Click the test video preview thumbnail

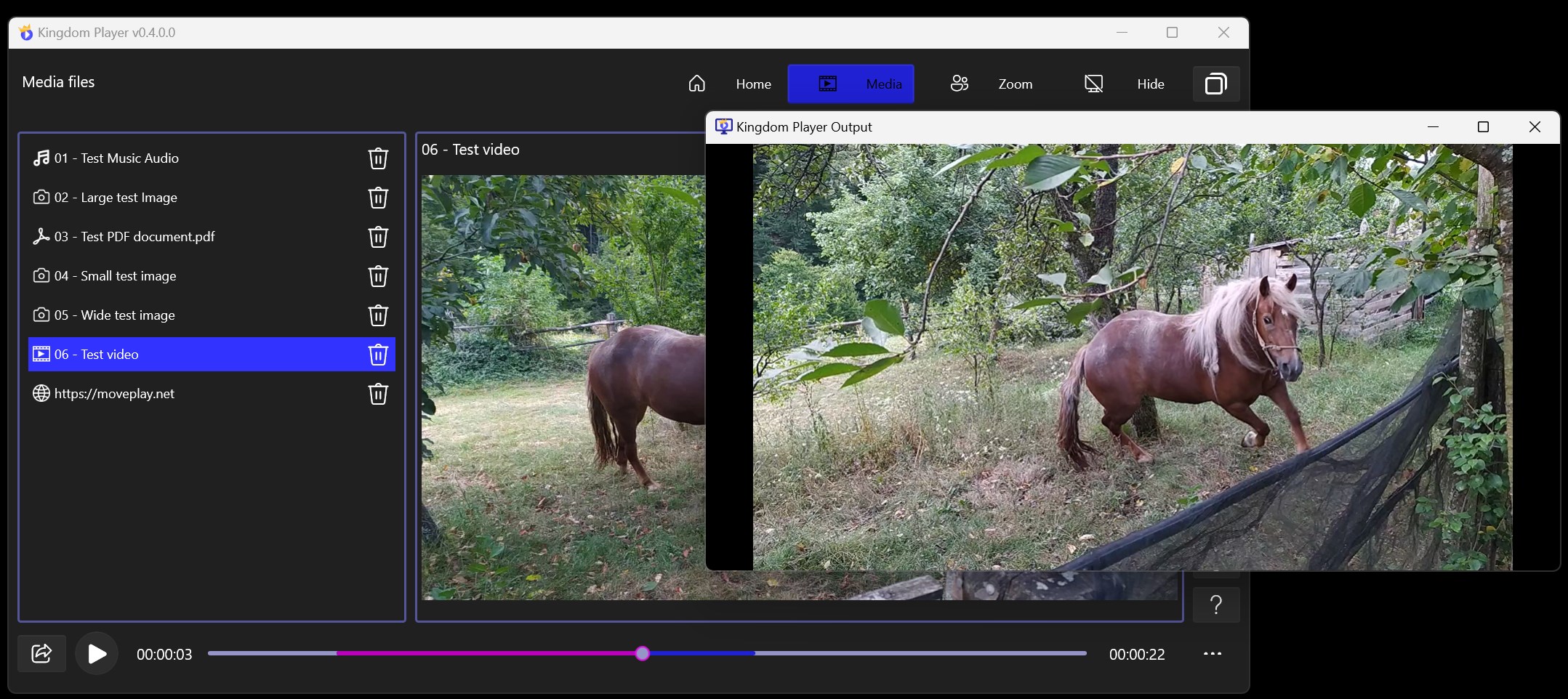563,387
